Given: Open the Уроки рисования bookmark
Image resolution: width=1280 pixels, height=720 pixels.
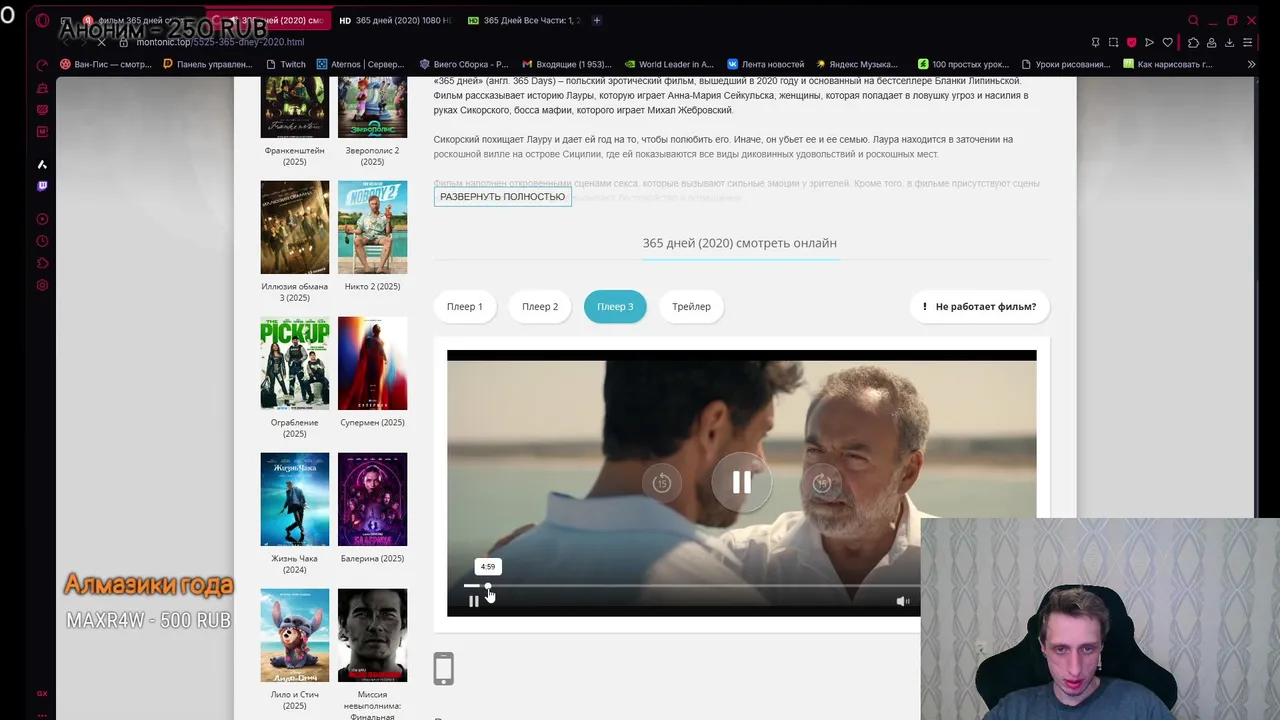Looking at the screenshot, I should (x=1066, y=64).
